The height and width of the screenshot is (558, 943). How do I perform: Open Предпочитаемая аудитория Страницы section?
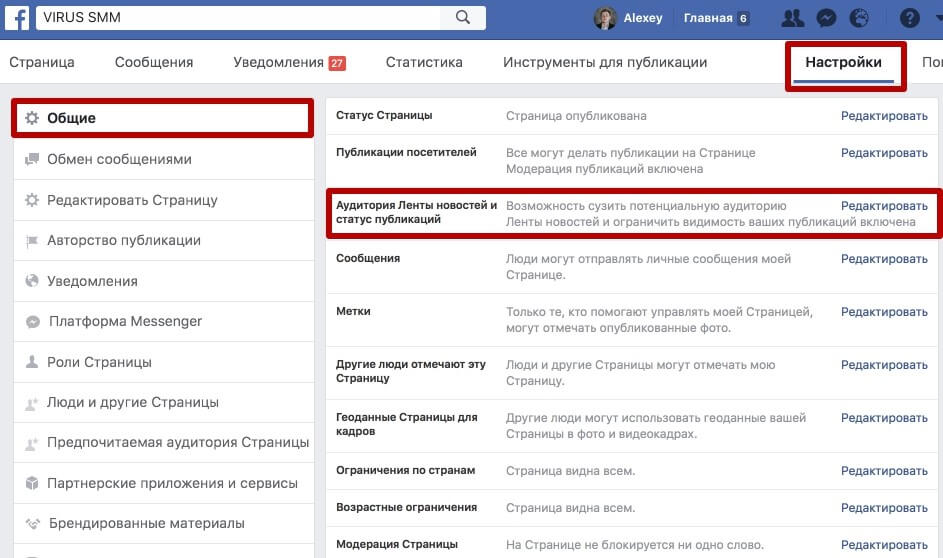[x=164, y=443]
